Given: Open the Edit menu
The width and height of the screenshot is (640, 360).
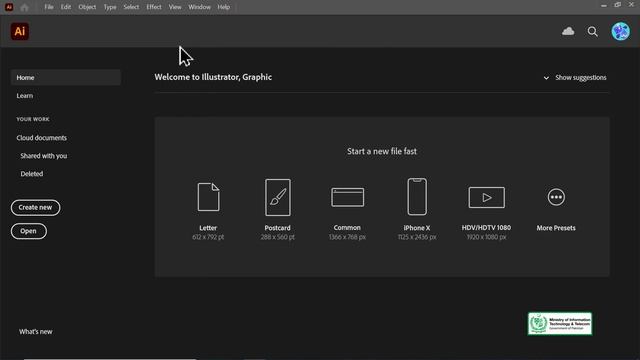Looking at the screenshot, I should tap(66, 7).
